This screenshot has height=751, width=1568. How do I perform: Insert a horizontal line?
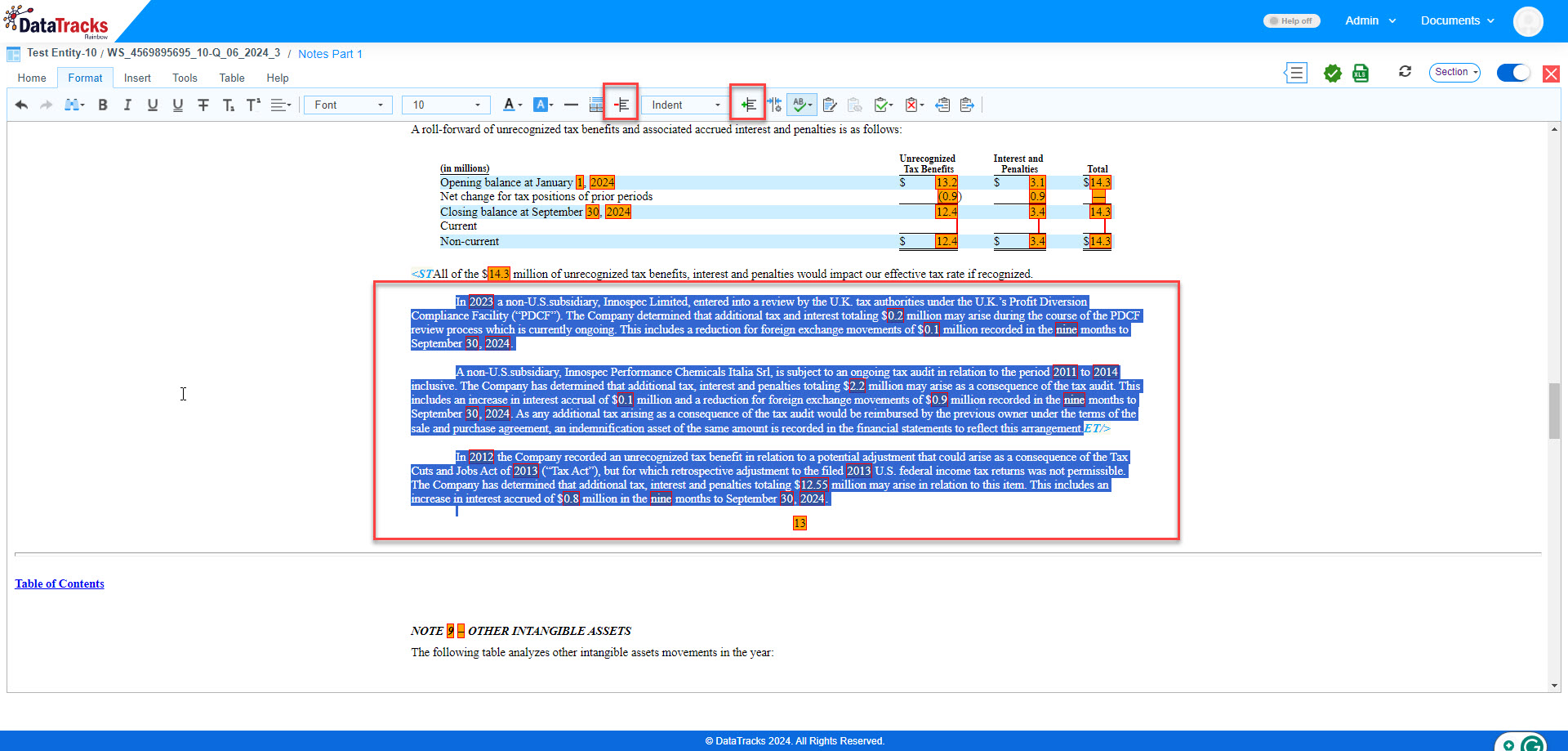(571, 105)
